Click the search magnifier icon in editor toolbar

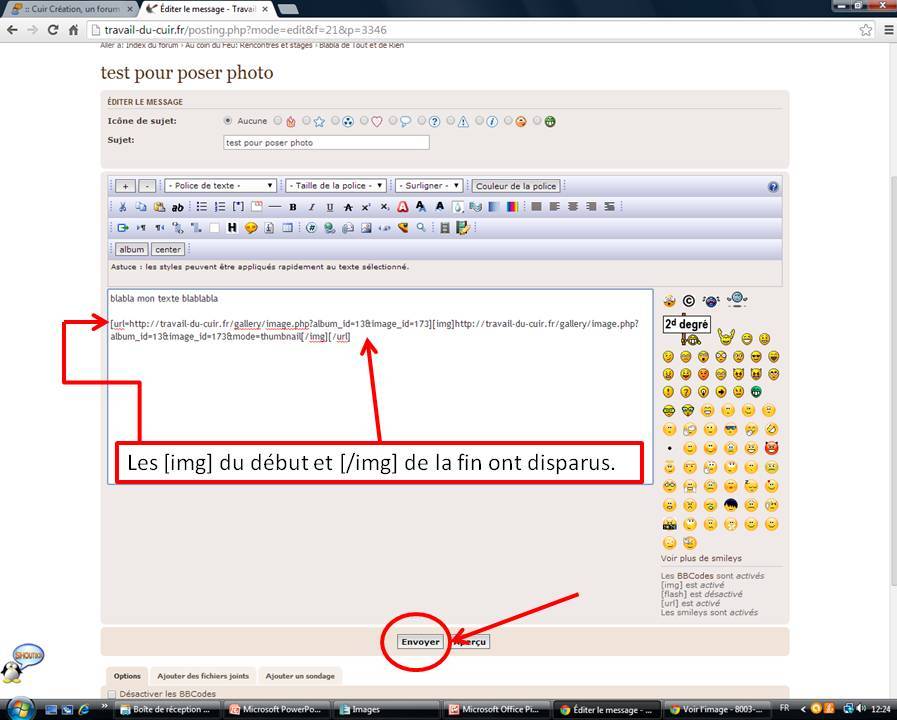pyautogui.click(x=421, y=228)
